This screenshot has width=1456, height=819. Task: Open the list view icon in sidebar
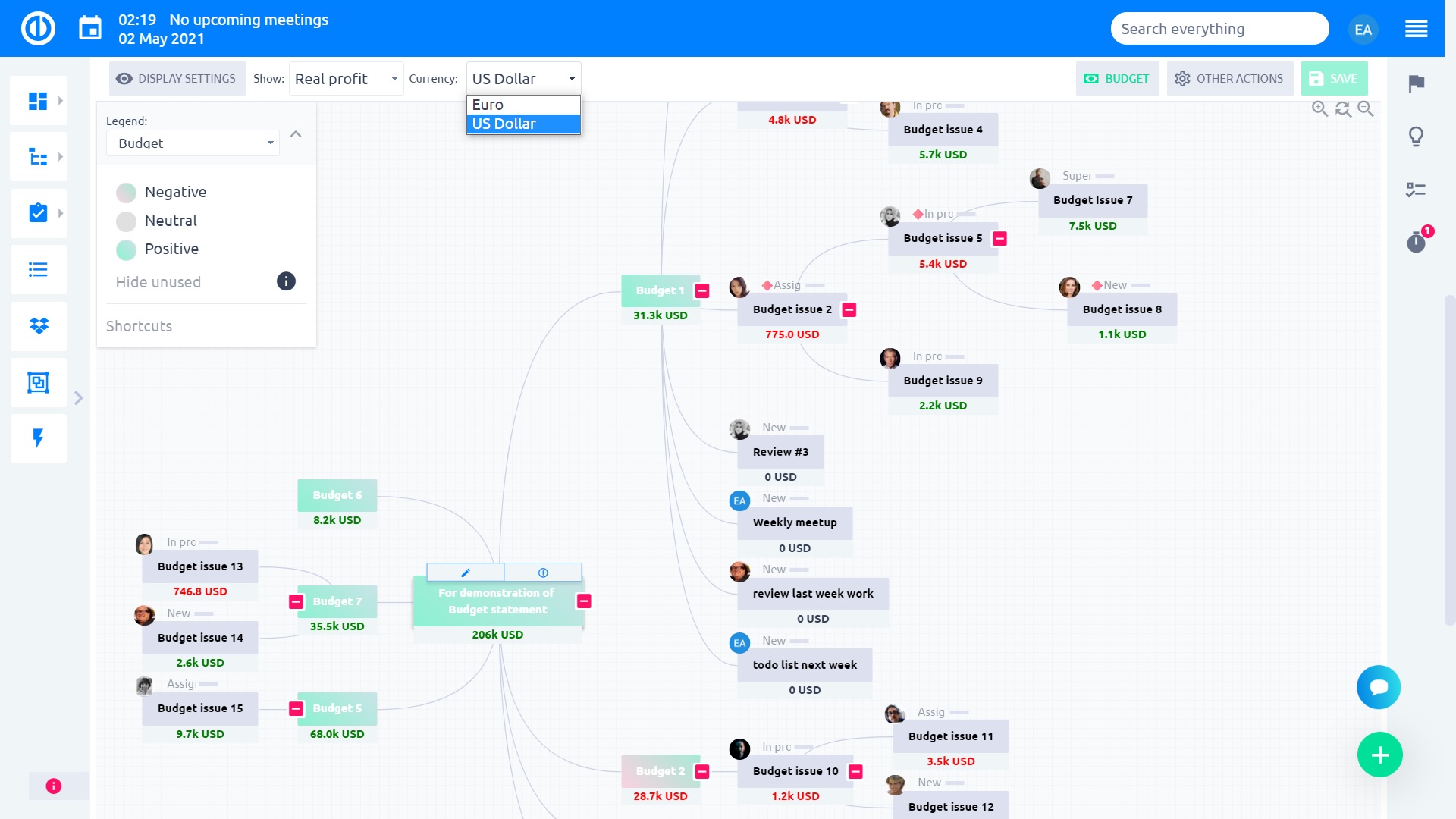(37, 269)
